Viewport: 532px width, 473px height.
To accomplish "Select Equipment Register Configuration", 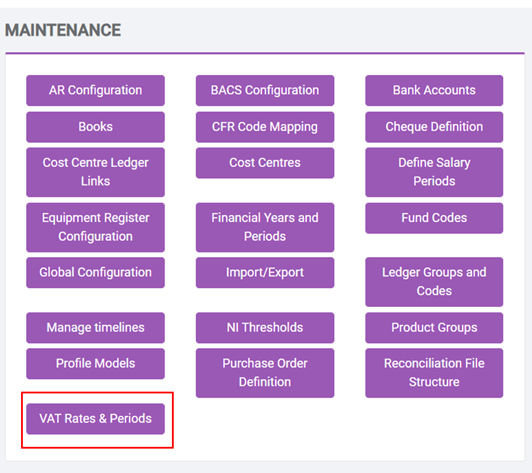I will tap(95, 227).
